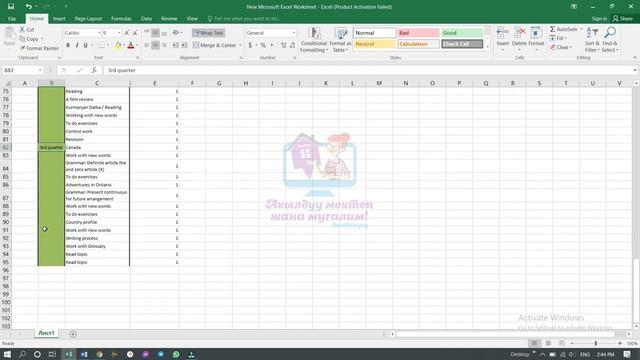The image size is (640, 360).
Task: Copy the selection
Action: [29, 39]
